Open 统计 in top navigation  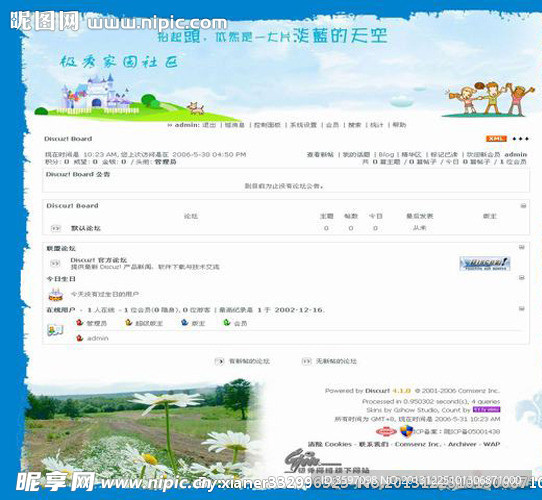(x=377, y=125)
